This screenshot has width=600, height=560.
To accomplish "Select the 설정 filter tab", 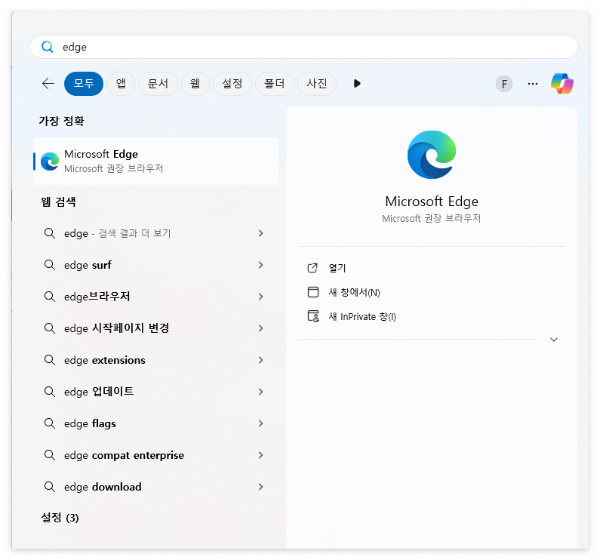I will click(x=232, y=83).
